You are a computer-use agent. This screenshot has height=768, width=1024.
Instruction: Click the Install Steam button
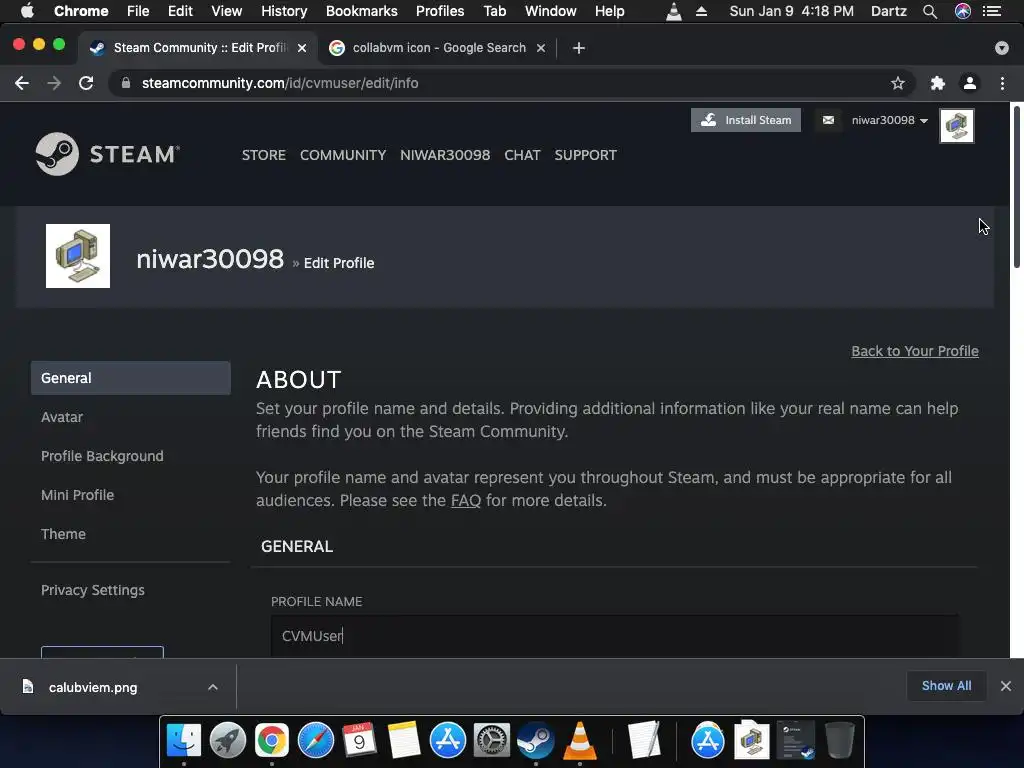[x=746, y=120]
